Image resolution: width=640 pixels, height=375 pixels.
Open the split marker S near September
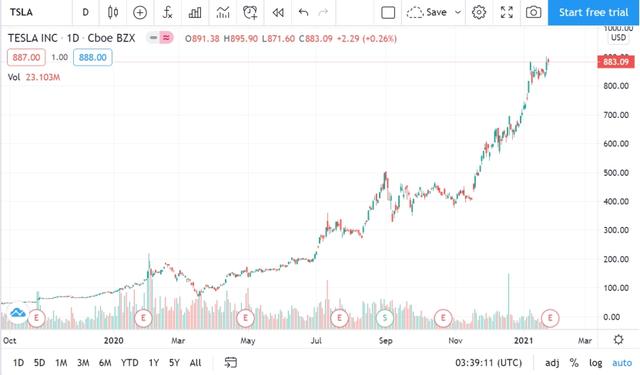(385, 318)
